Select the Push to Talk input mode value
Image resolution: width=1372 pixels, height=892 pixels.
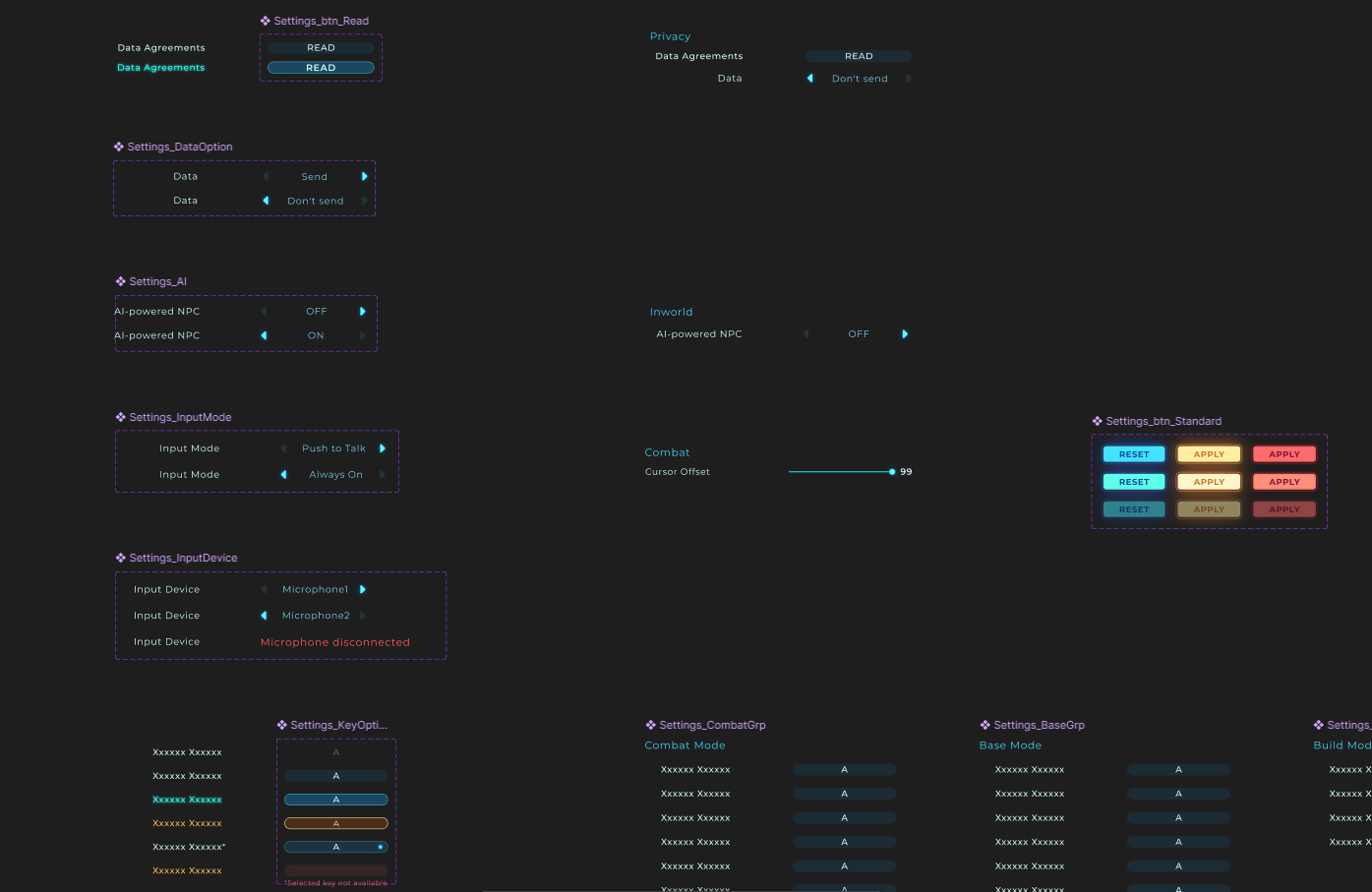333,448
